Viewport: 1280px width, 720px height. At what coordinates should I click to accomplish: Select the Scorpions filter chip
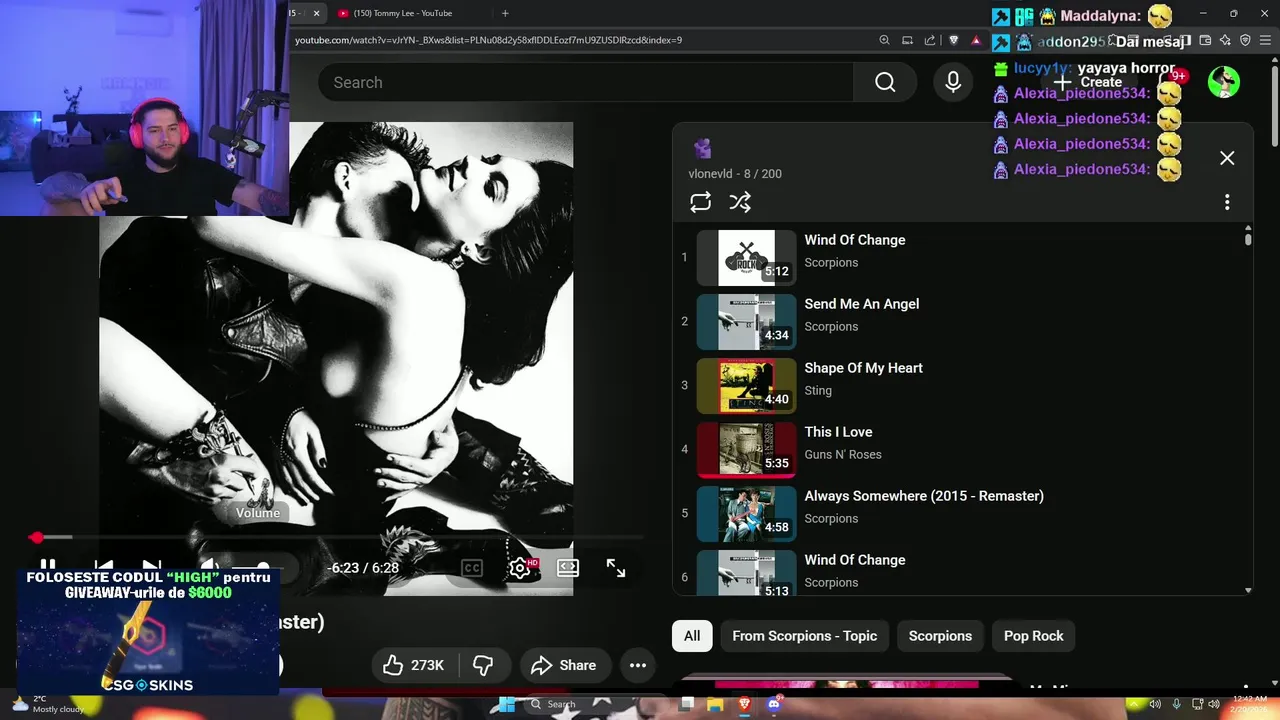(x=940, y=636)
